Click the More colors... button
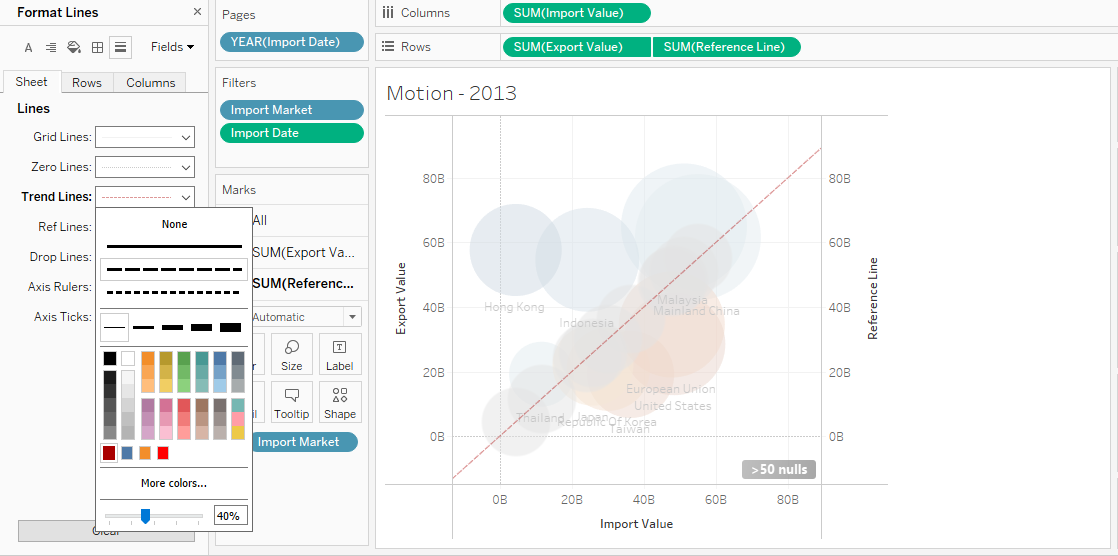1118x556 pixels. pos(174,484)
